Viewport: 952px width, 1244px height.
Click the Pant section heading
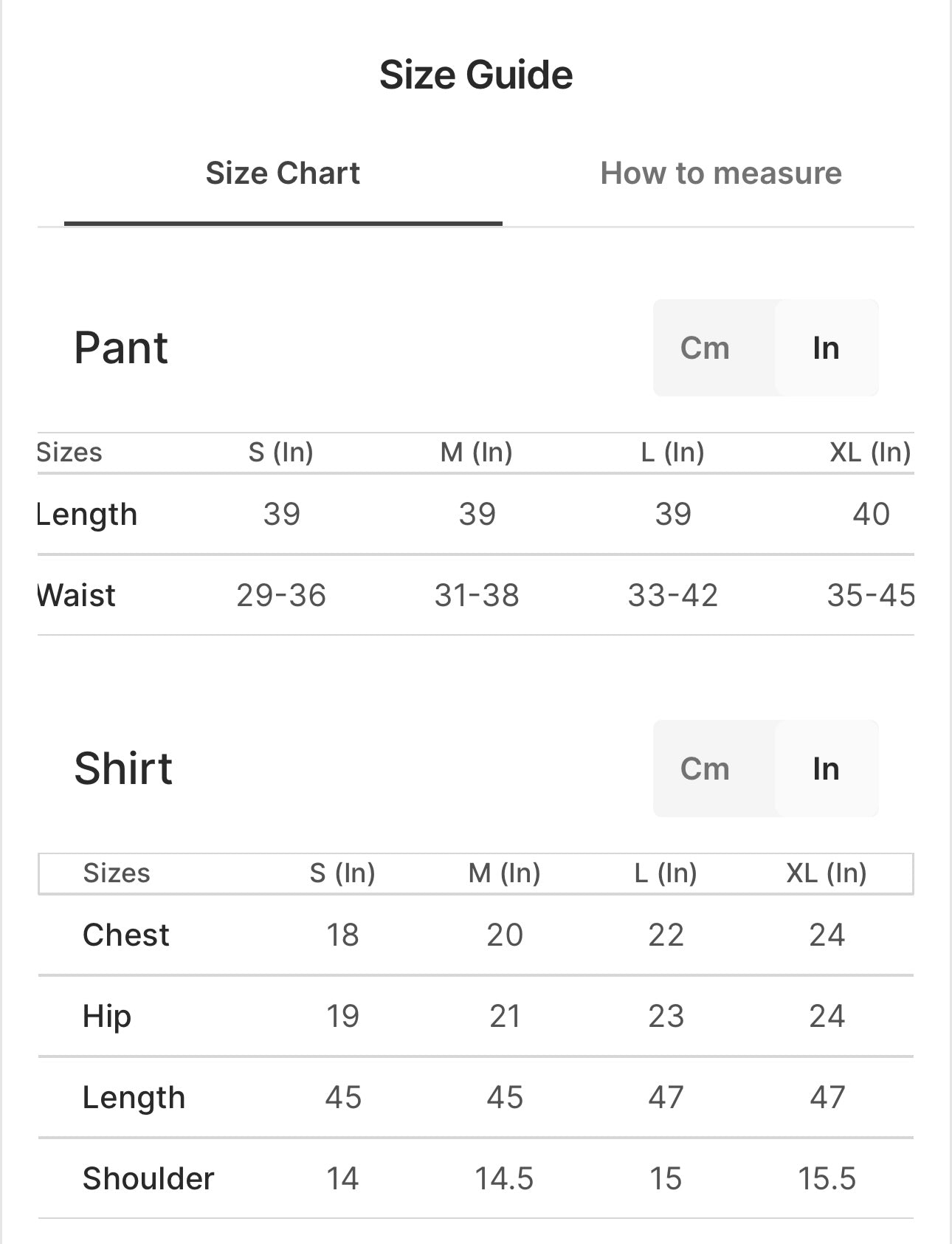coord(121,348)
